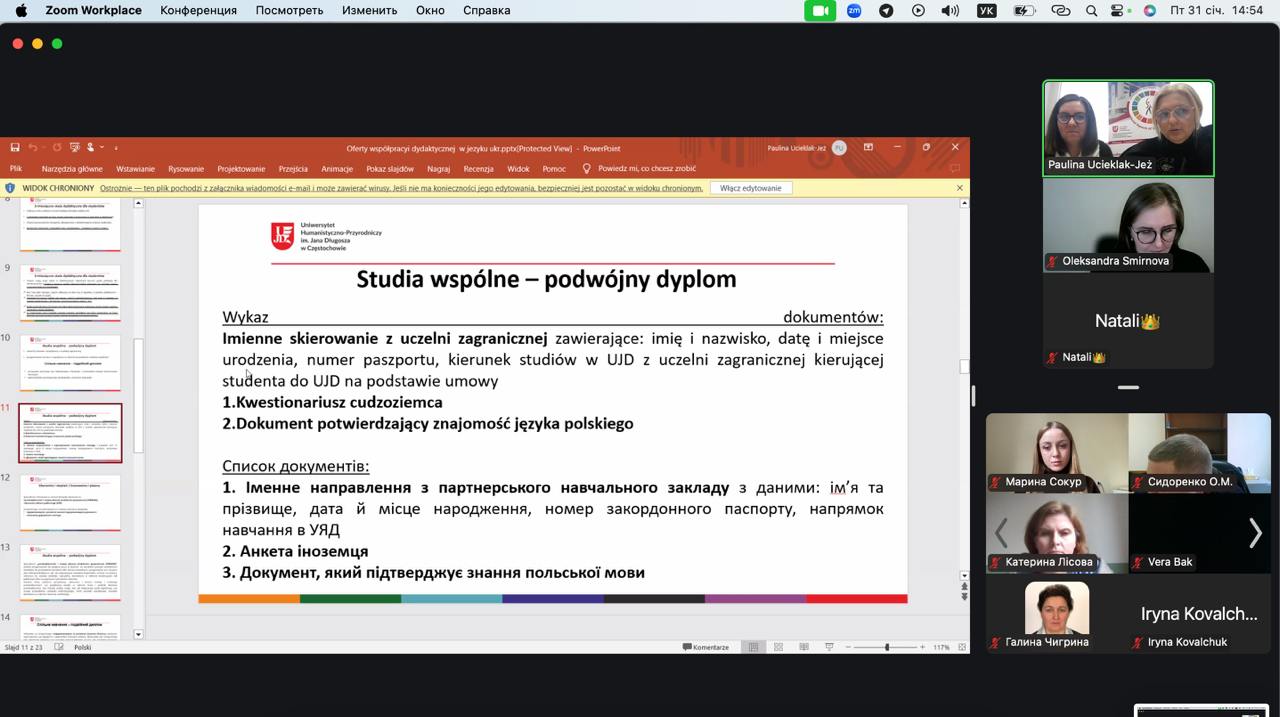Open the Справка menu

click(487, 10)
